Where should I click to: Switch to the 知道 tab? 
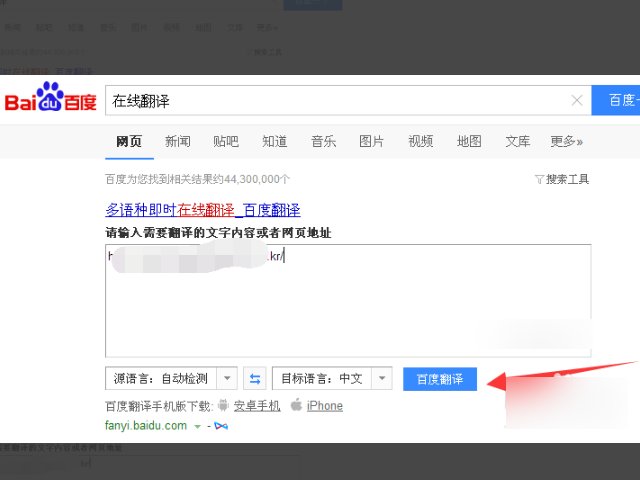click(x=275, y=142)
